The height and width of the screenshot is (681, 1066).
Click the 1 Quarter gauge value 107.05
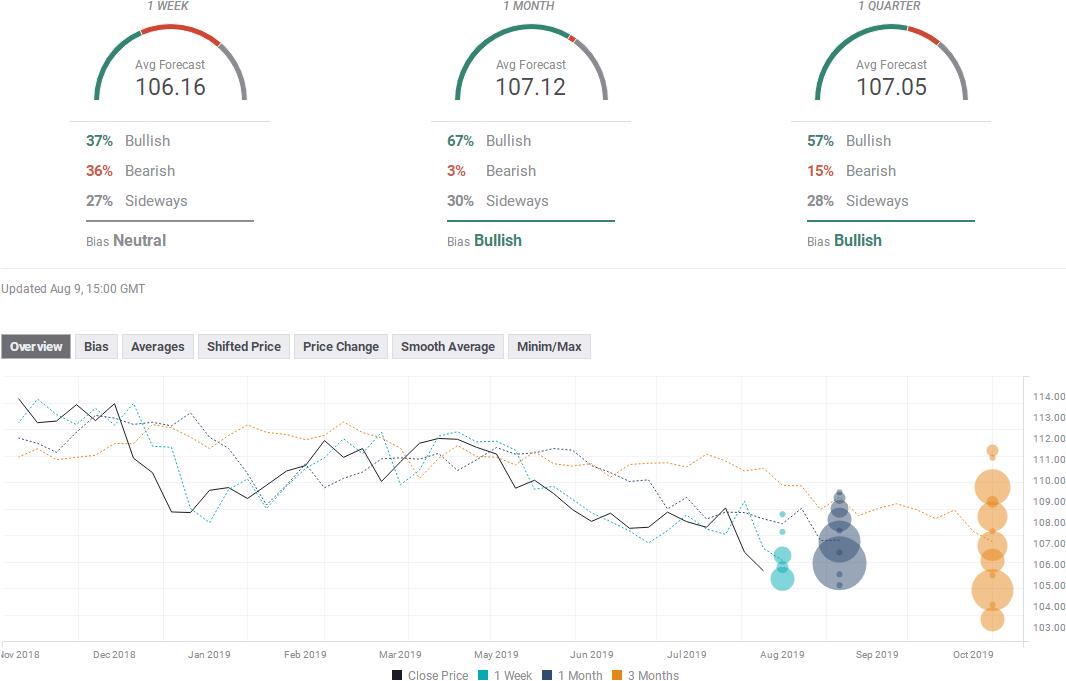click(891, 87)
